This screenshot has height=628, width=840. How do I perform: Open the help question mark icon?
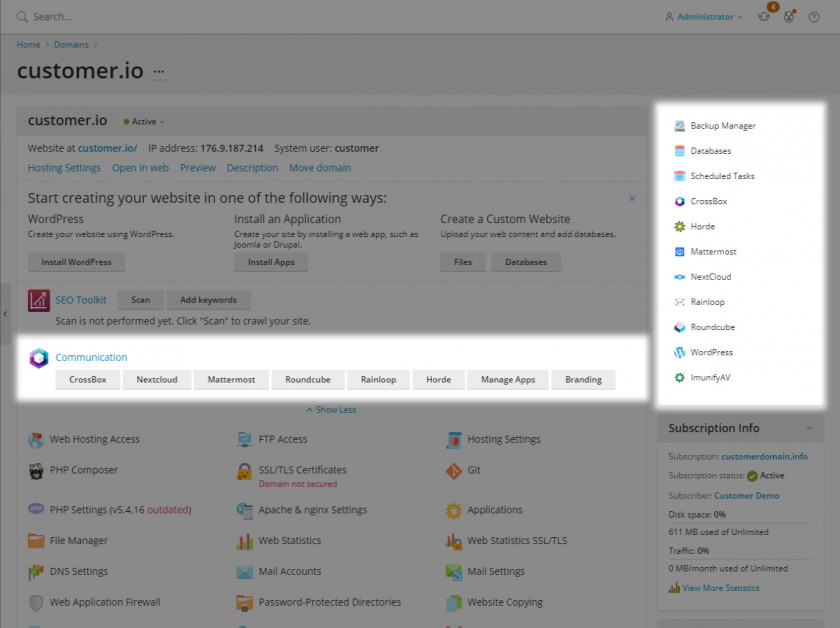(814, 17)
